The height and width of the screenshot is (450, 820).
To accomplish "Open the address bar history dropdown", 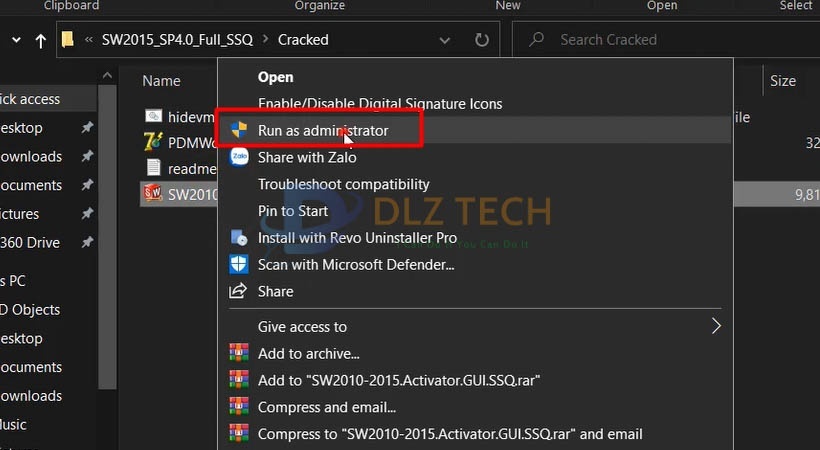I will (446, 40).
